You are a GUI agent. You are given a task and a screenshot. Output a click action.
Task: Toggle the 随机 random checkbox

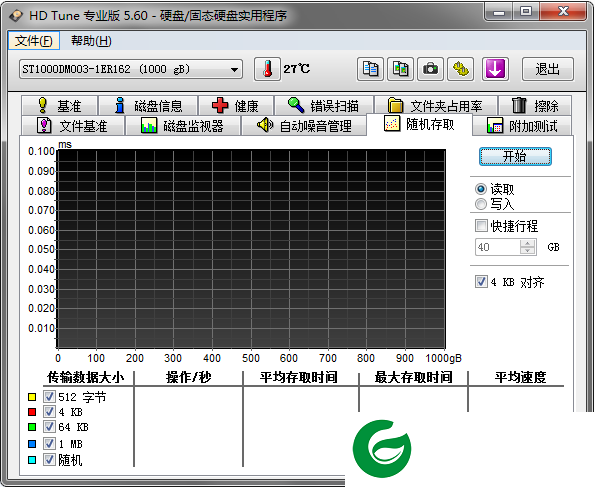pos(49,460)
